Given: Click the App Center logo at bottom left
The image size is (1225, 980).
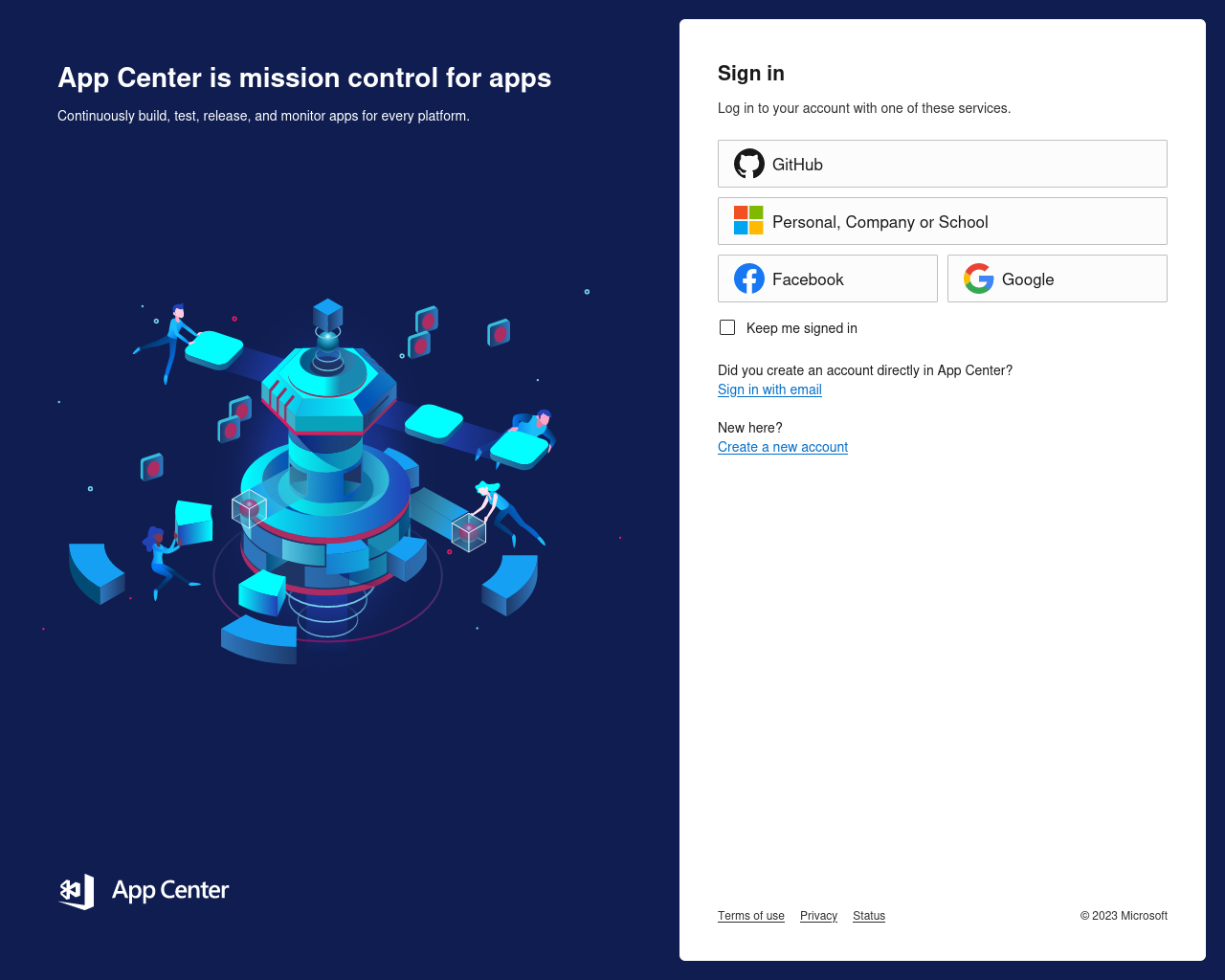Looking at the screenshot, I should pos(144,891).
